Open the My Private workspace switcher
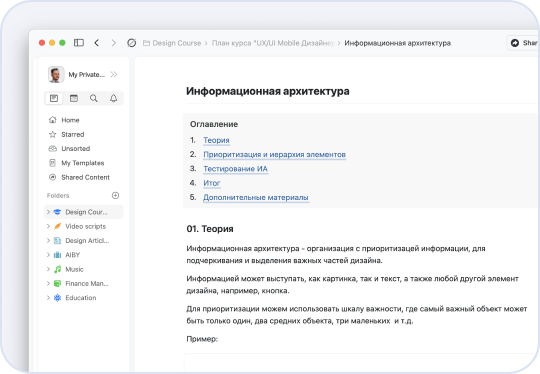 (86, 74)
